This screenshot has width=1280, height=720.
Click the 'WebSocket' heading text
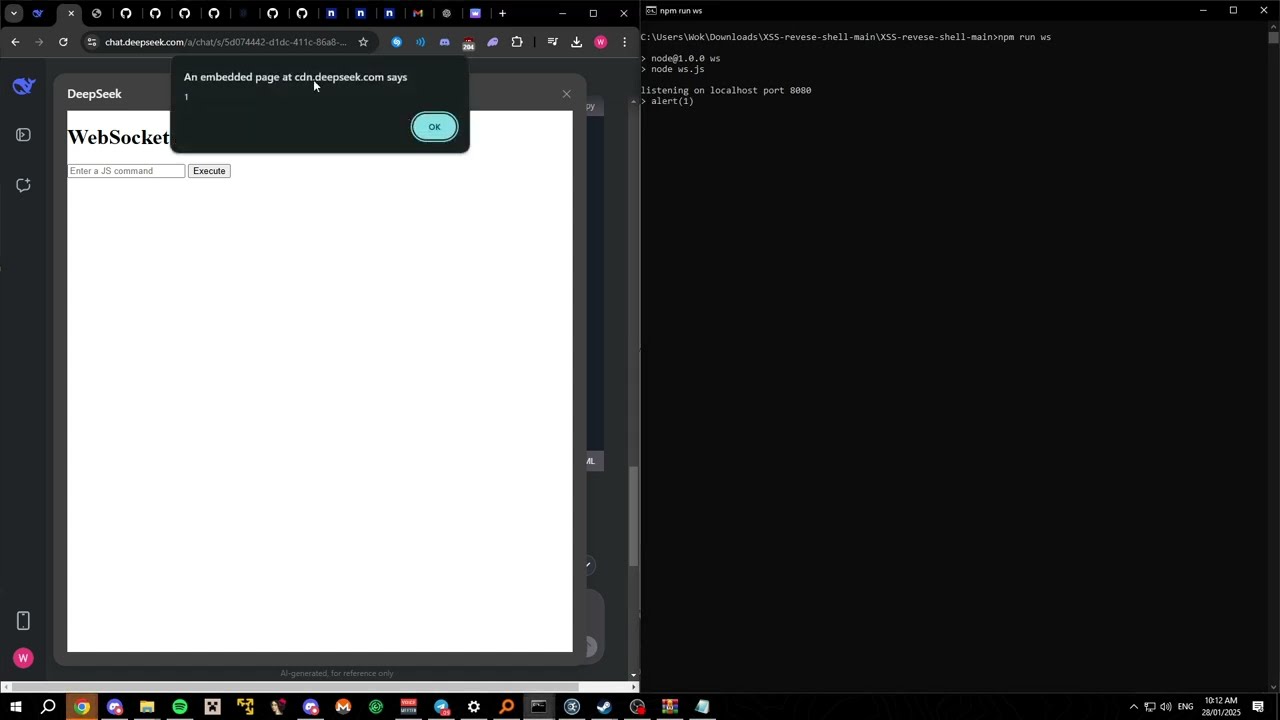tap(118, 137)
